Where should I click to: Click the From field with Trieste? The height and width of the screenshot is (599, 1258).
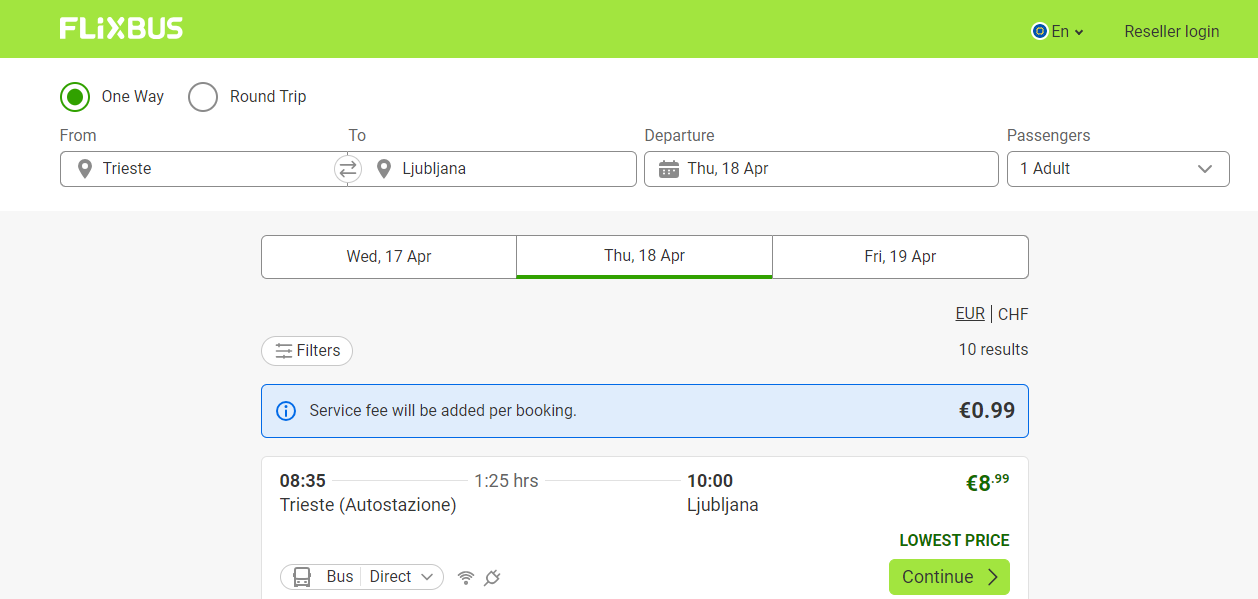[204, 169]
